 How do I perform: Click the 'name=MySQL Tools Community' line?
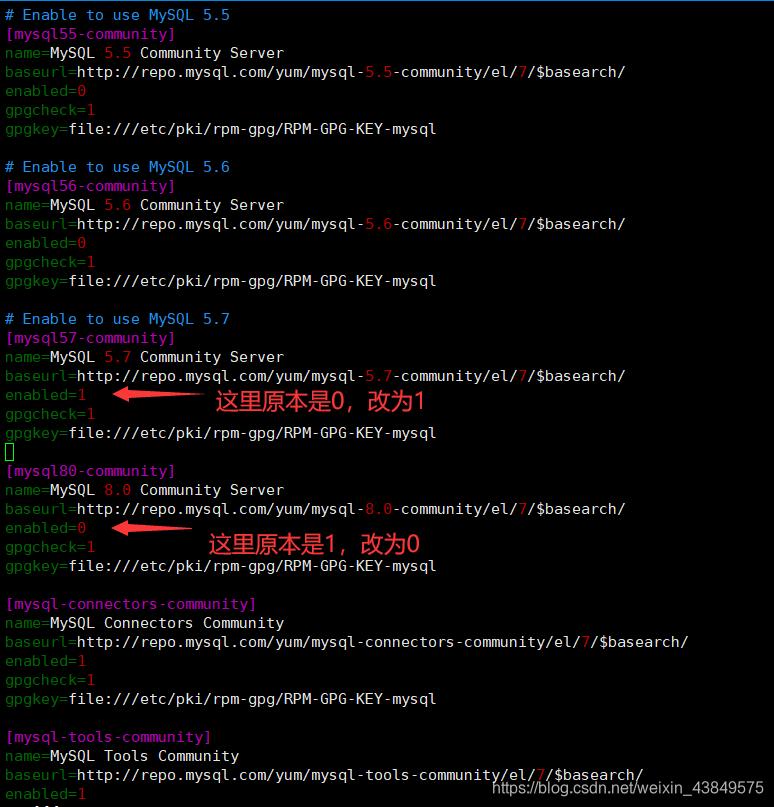[122, 756]
